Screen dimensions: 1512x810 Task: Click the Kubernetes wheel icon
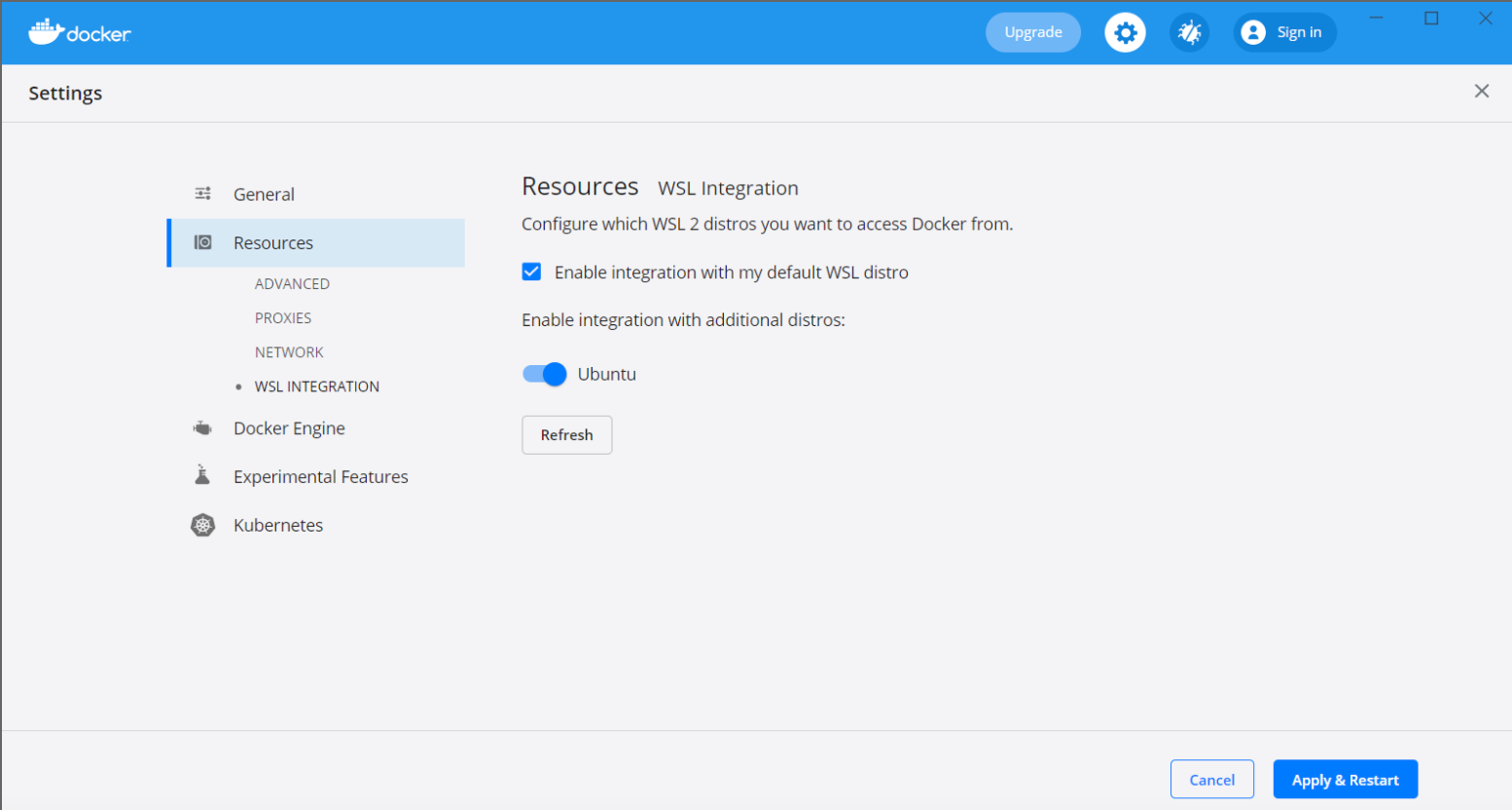[202, 526]
